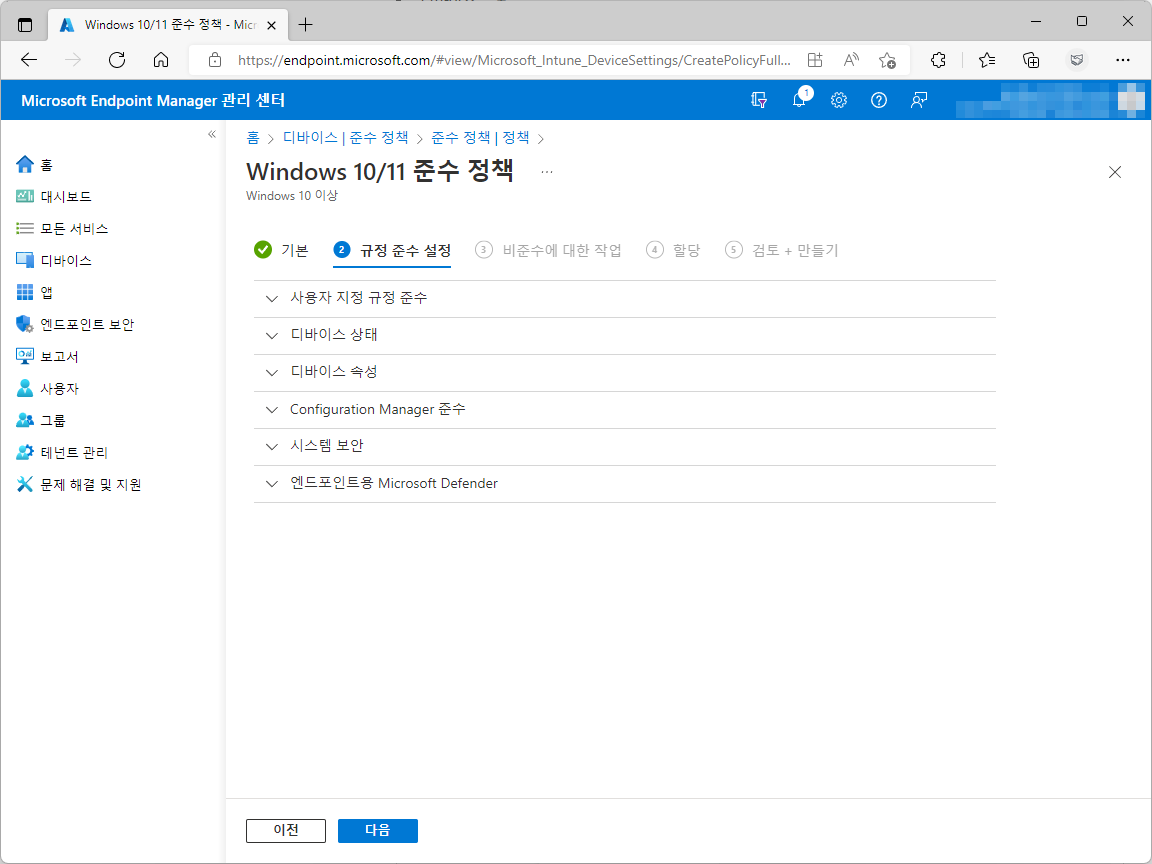Select the 규정 준수 설정 step tab
Screen dimensions: 1152x864
pyautogui.click(x=392, y=251)
